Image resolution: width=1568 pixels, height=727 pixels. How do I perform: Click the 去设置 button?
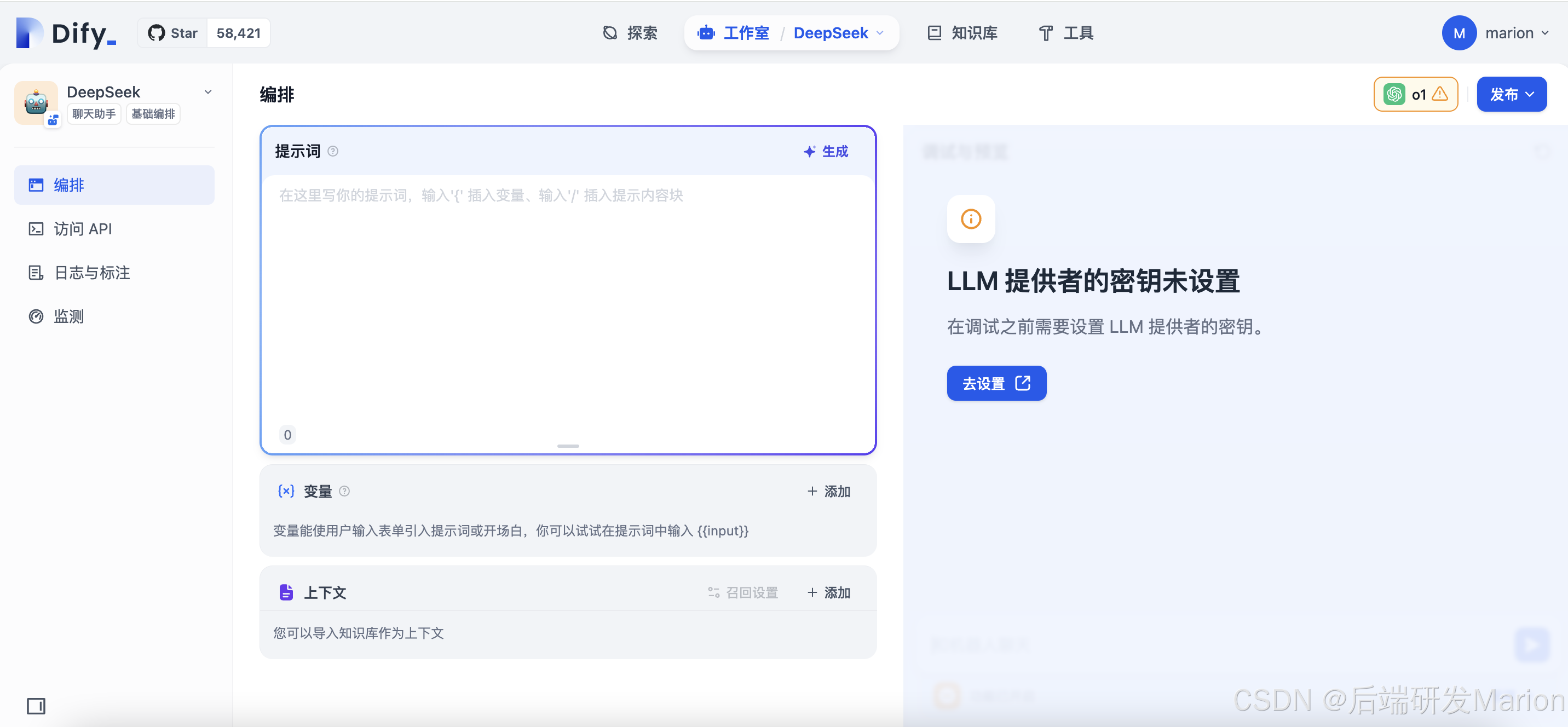point(996,383)
